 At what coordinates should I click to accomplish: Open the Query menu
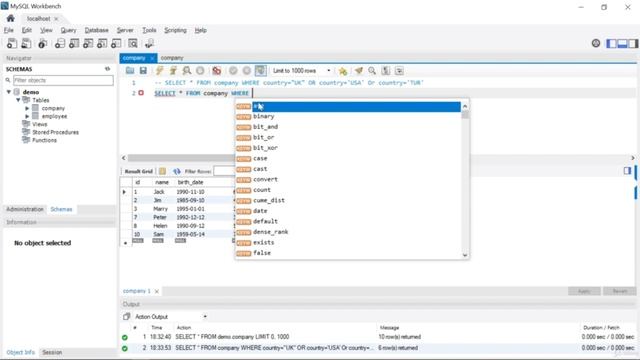[x=68, y=30]
